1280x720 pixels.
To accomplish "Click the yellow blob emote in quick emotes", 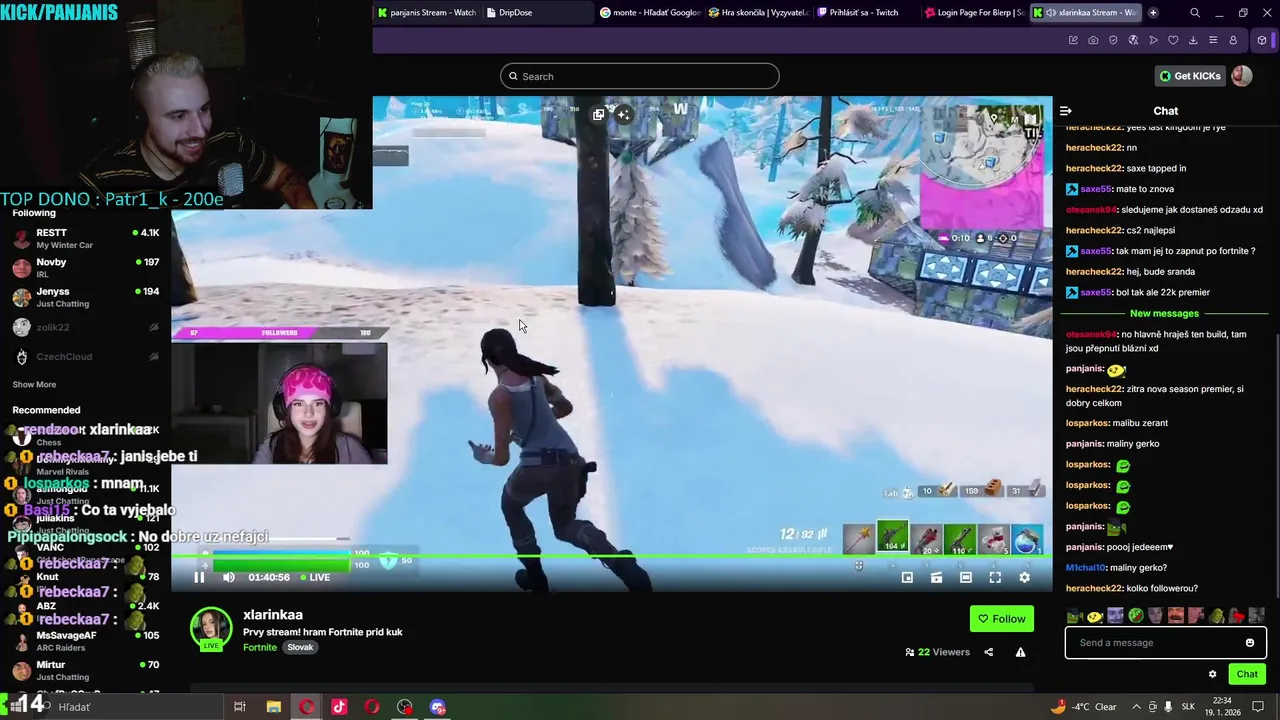I will tap(1095, 616).
